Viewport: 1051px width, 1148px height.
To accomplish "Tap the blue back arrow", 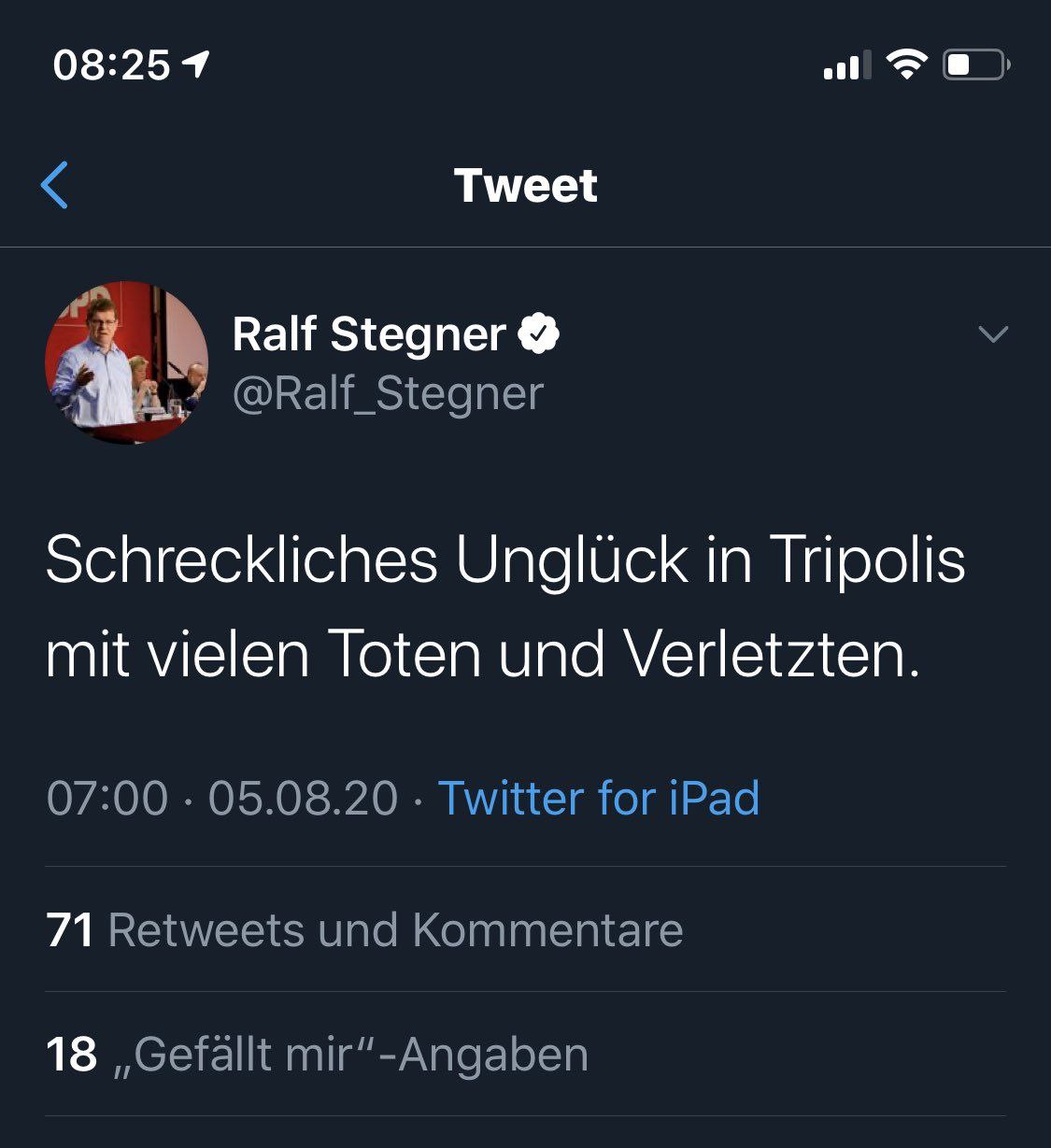I will click(54, 185).
